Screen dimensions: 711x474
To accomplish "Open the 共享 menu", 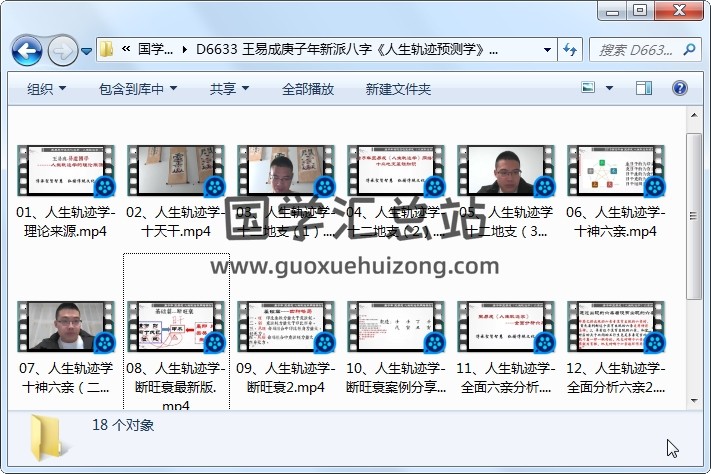I will 229,89.
